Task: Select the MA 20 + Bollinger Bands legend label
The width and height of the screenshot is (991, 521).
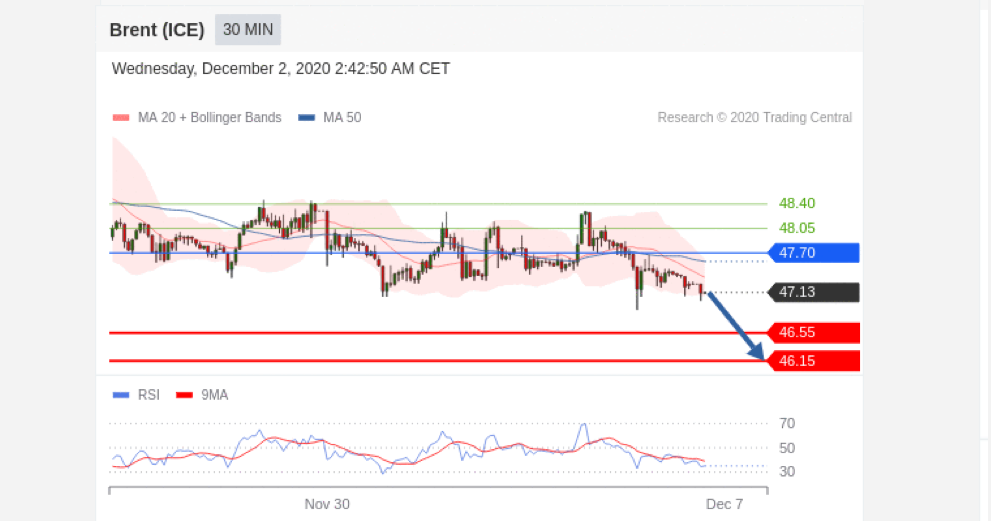Action: point(210,118)
